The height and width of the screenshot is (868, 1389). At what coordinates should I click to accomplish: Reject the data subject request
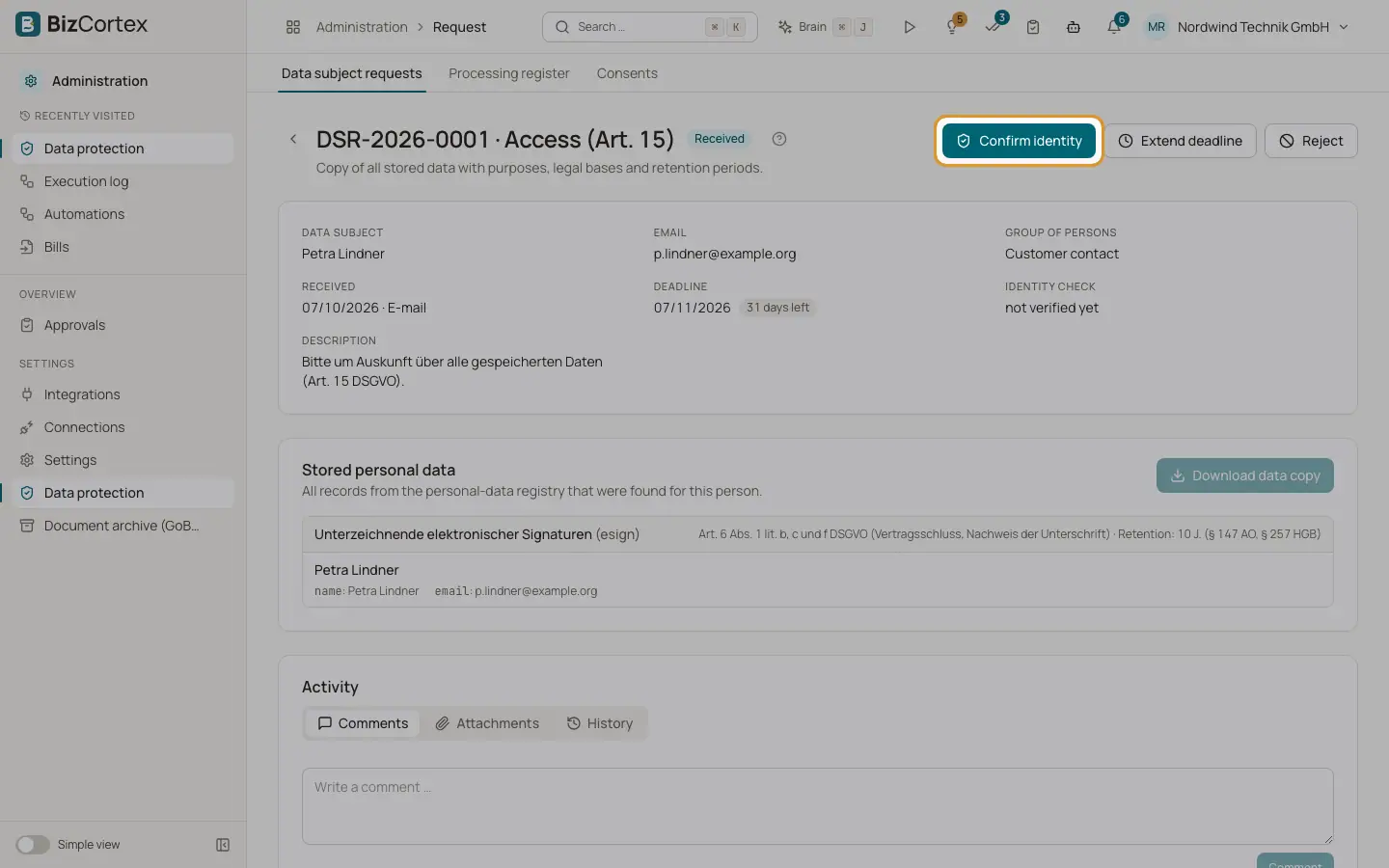coord(1311,141)
